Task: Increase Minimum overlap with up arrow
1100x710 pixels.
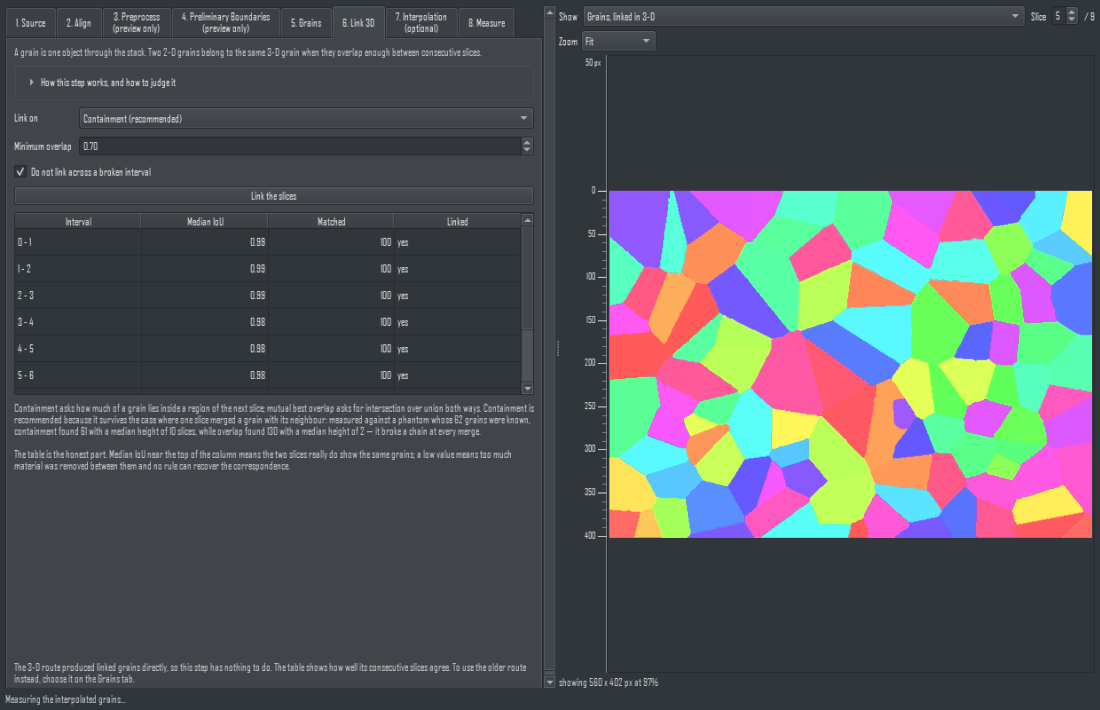Action: coord(527,142)
